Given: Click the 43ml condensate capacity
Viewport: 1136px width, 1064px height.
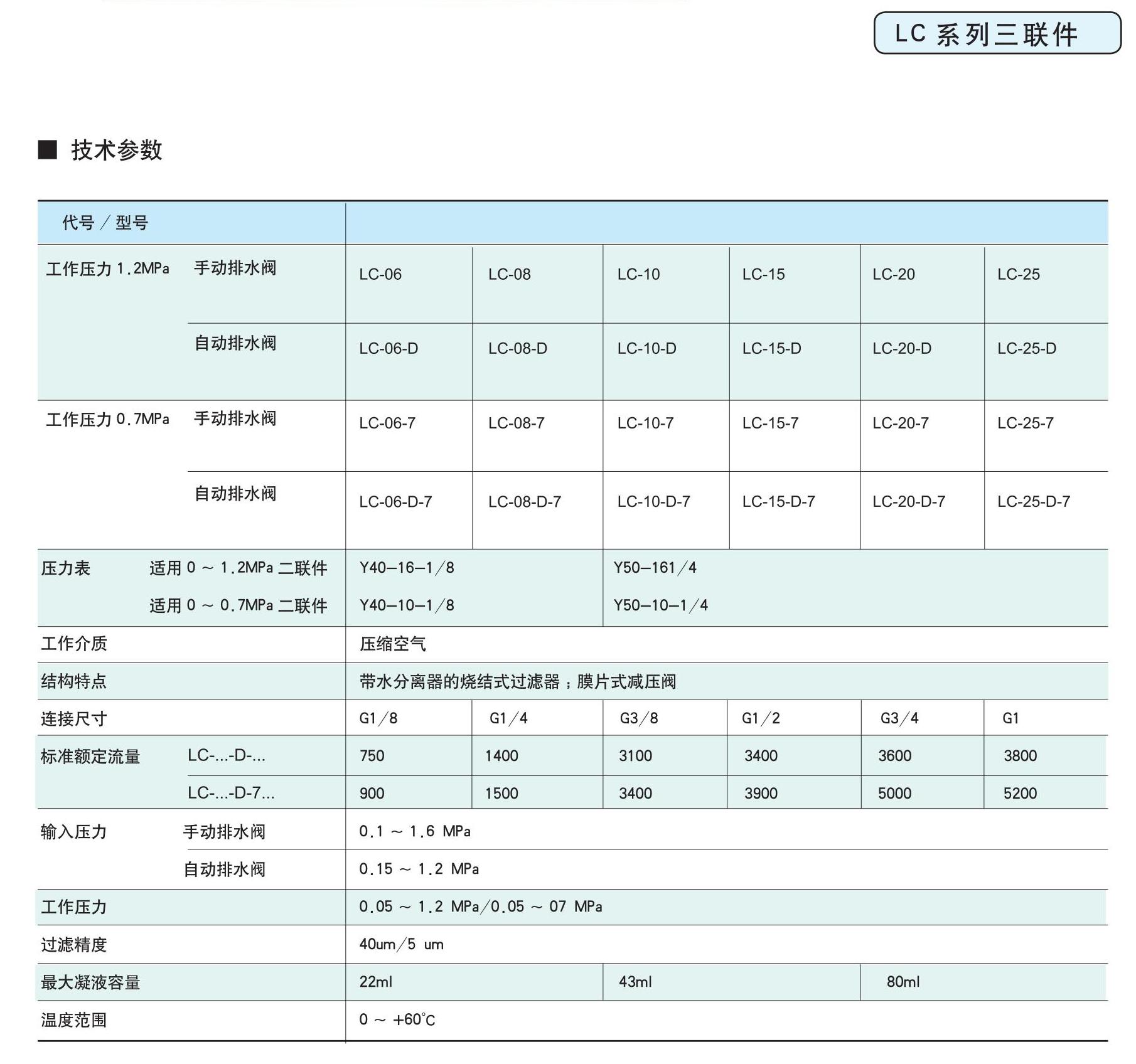Looking at the screenshot, I should coord(635,982).
